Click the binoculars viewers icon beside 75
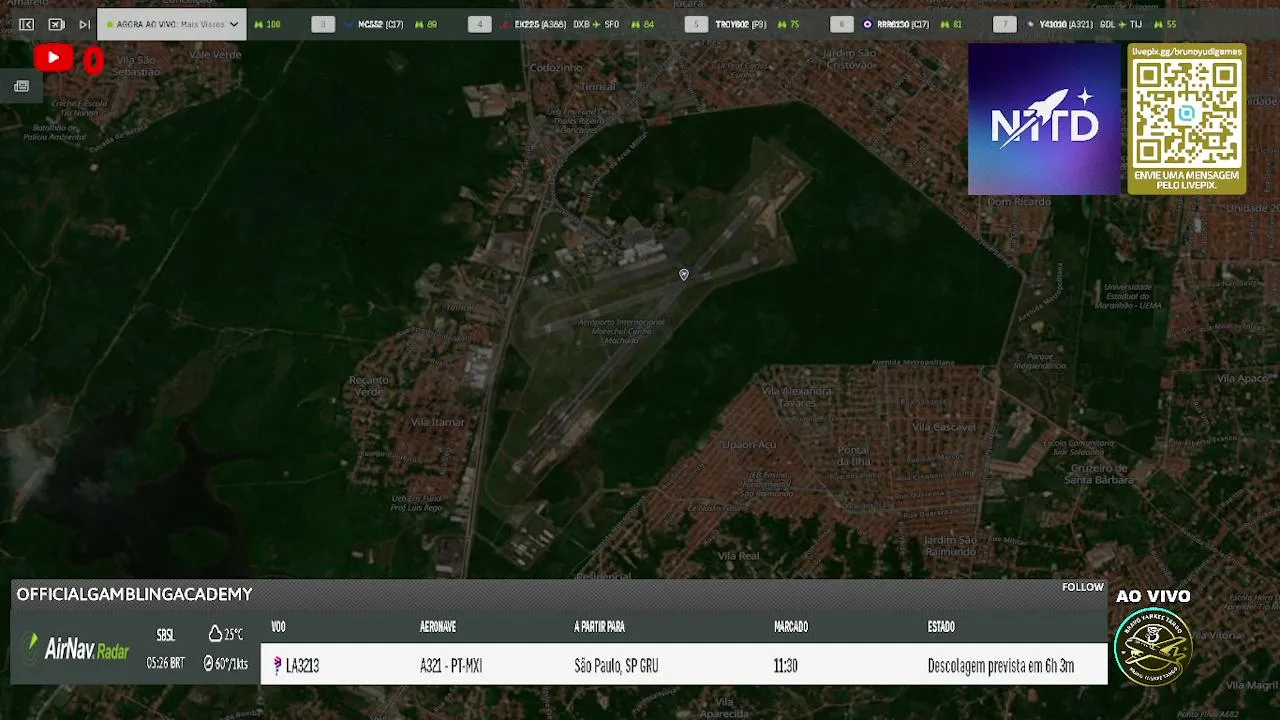 pos(782,24)
